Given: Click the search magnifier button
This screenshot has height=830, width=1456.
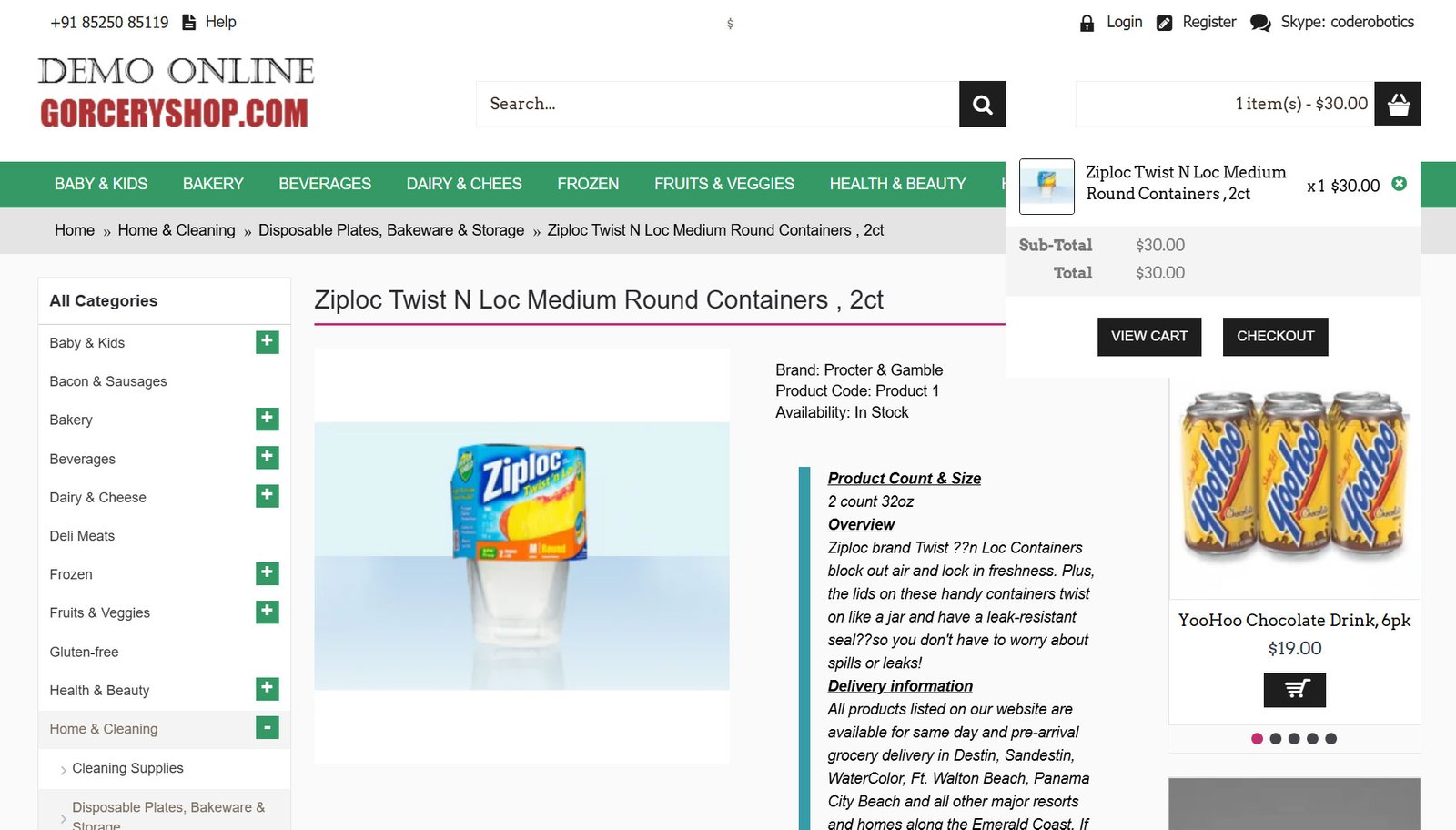Looking at the screenshot, I should click(982, 104).
